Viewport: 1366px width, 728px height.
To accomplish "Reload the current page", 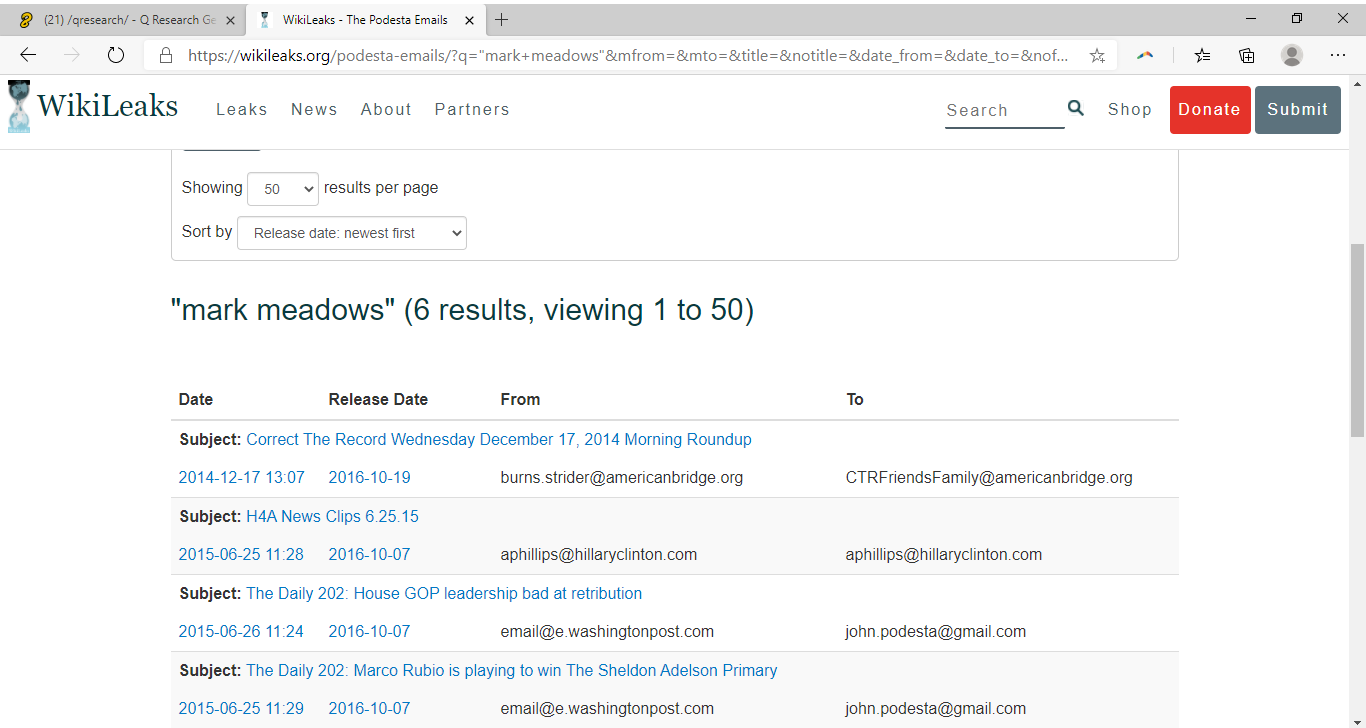I will [x=116, y=55].
